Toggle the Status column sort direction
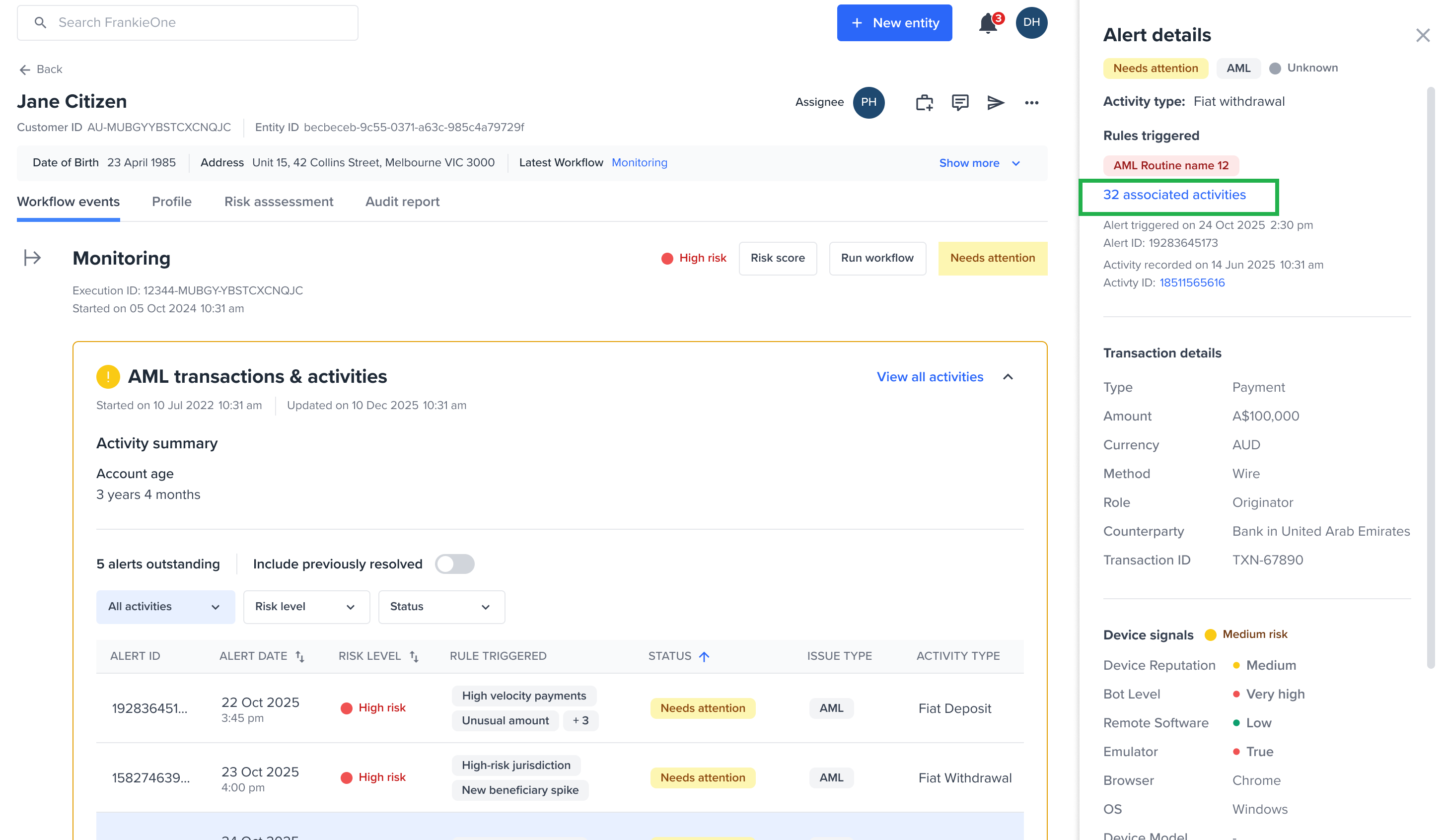1445x840 pixels. coord(705,655)
